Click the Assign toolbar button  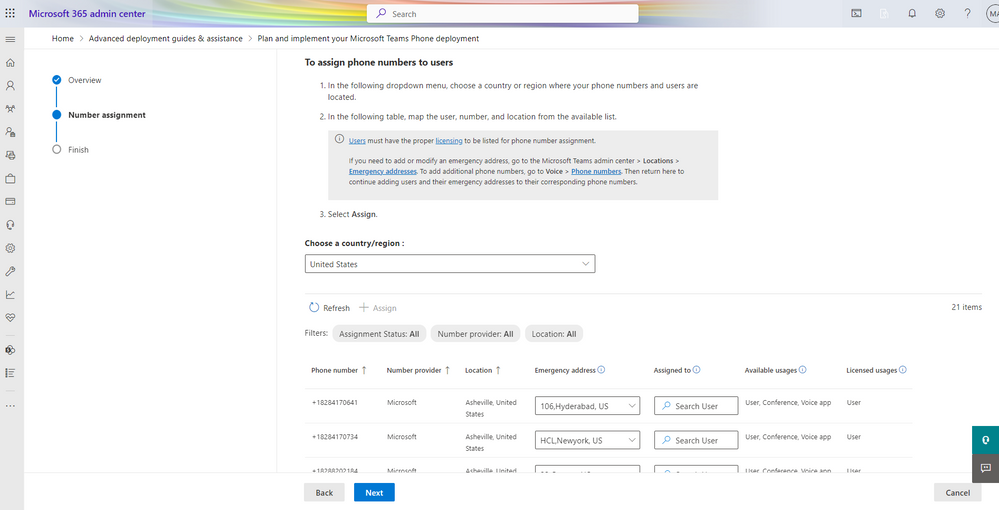click(x=378, y=307)
